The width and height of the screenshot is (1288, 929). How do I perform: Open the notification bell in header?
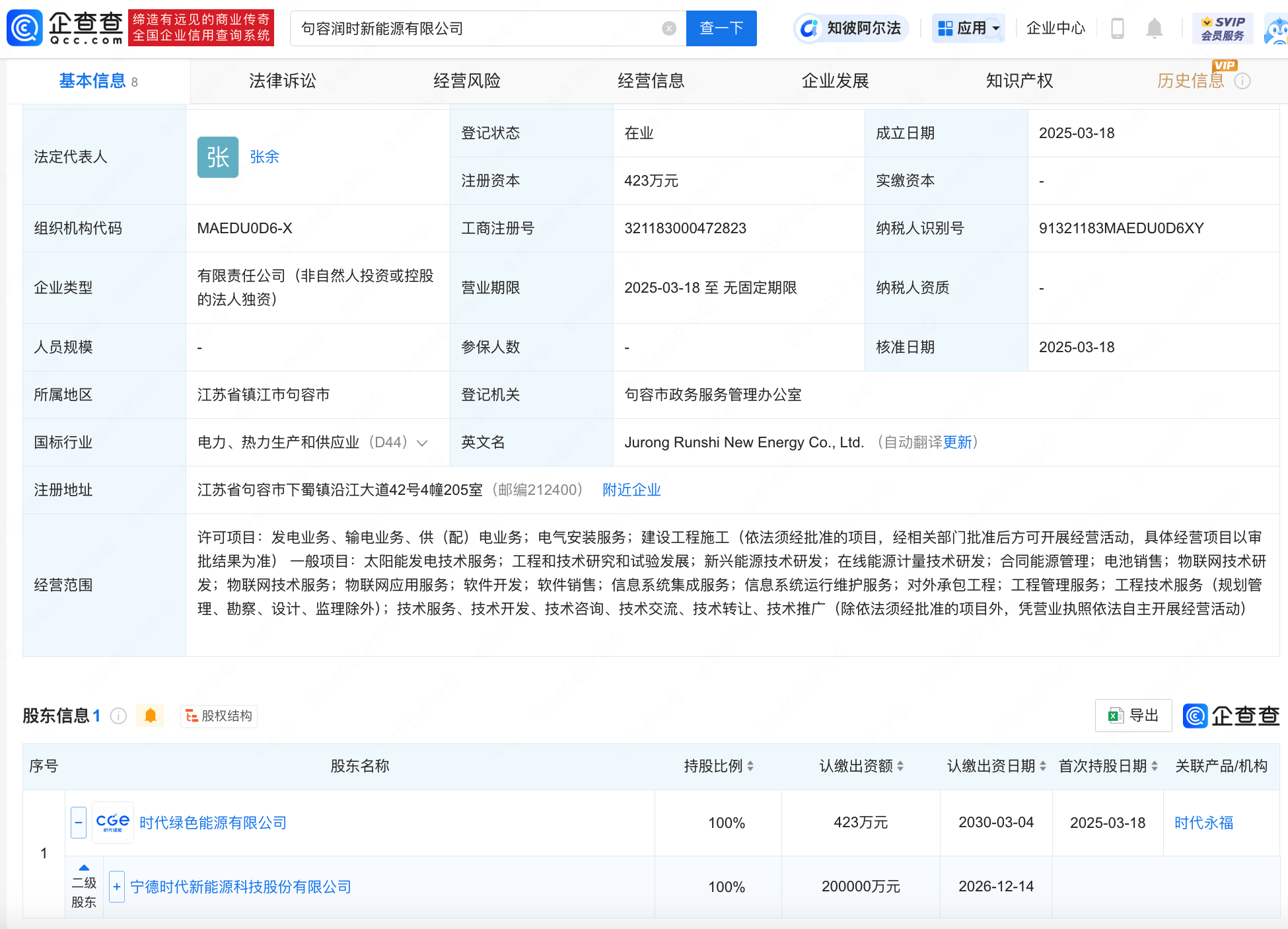coord(1154,28)
